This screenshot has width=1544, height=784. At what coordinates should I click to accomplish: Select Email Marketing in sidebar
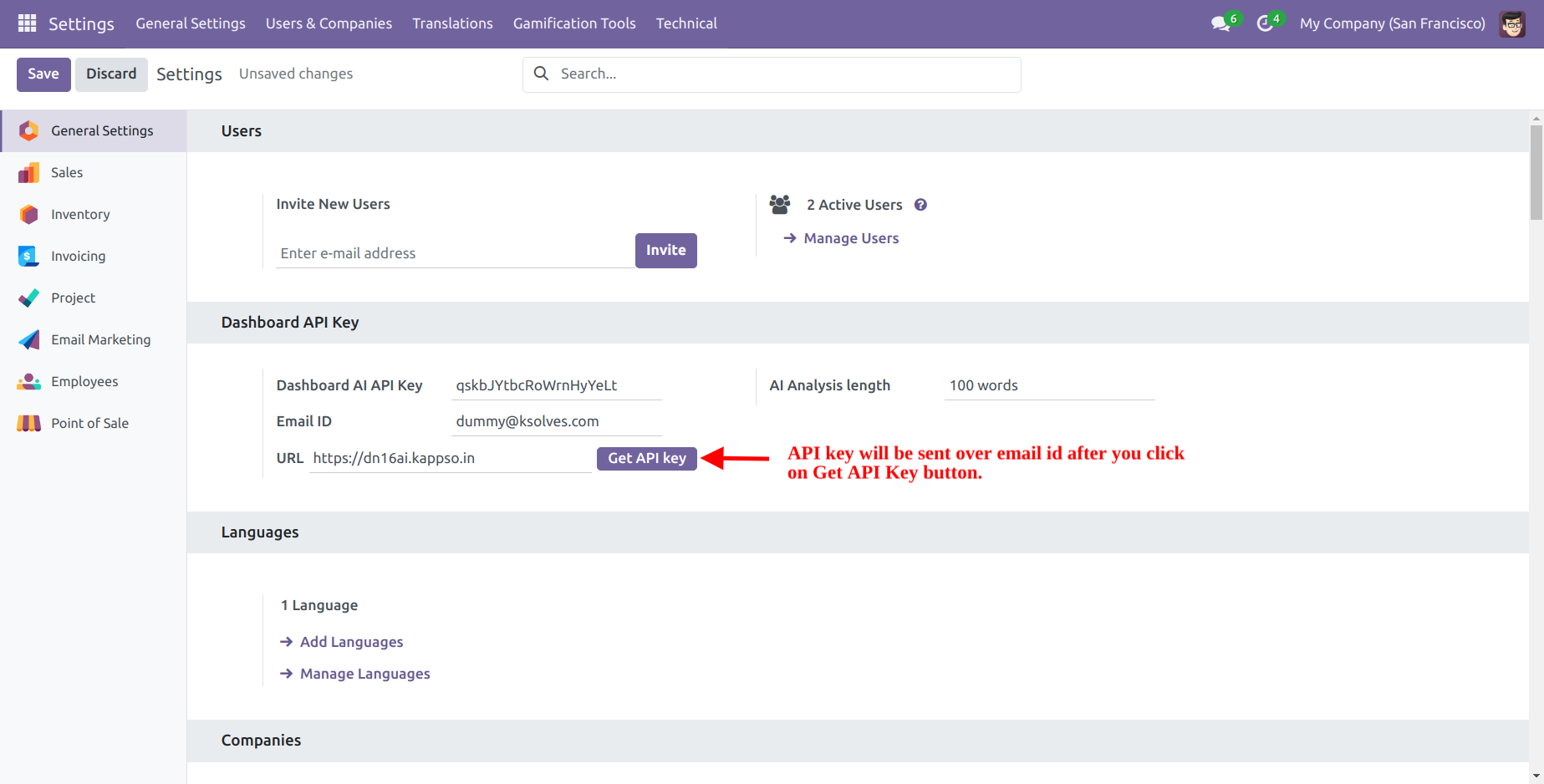pyautogui.click(x=100, y=340)
